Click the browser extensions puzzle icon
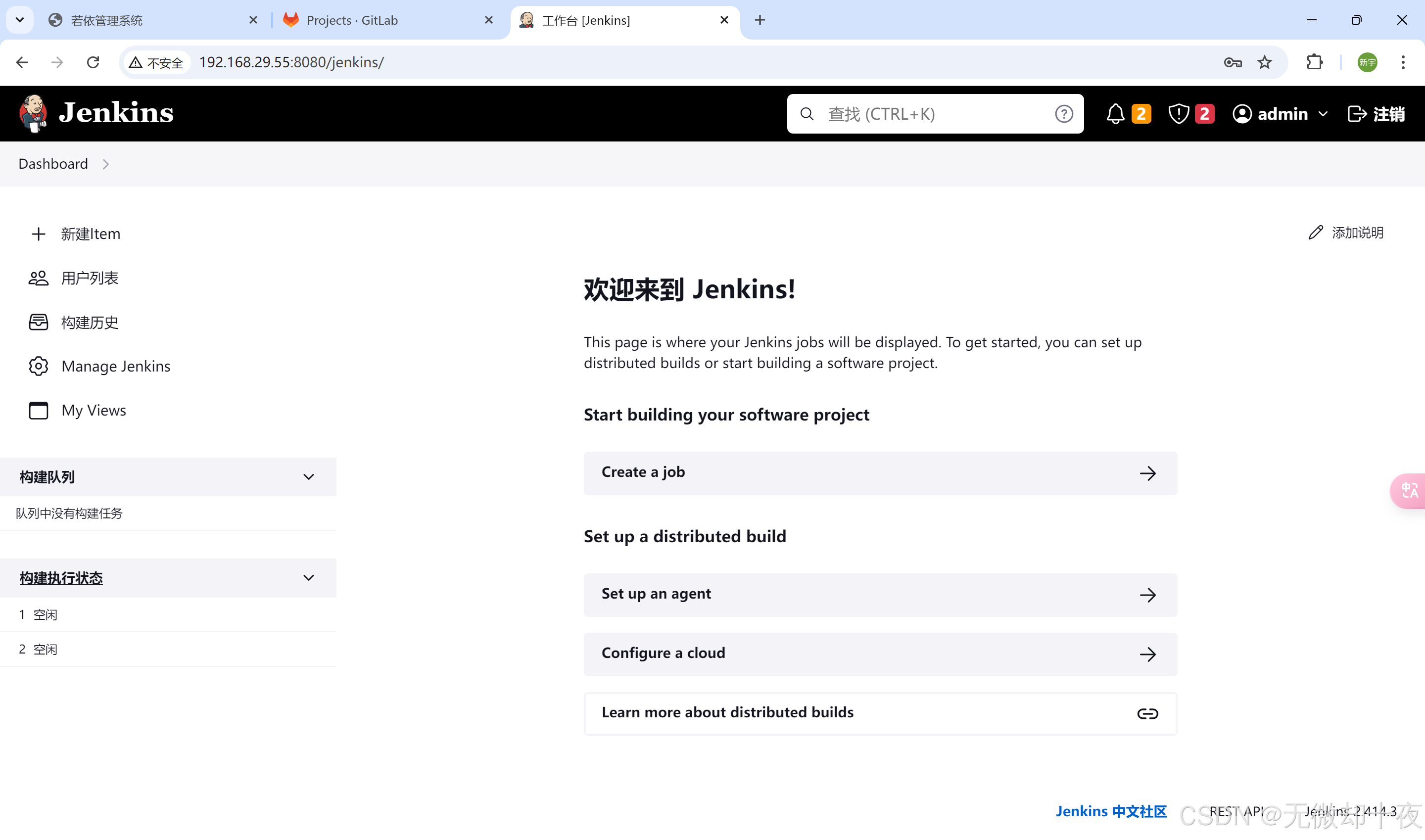 click(x=1315, y=62)
